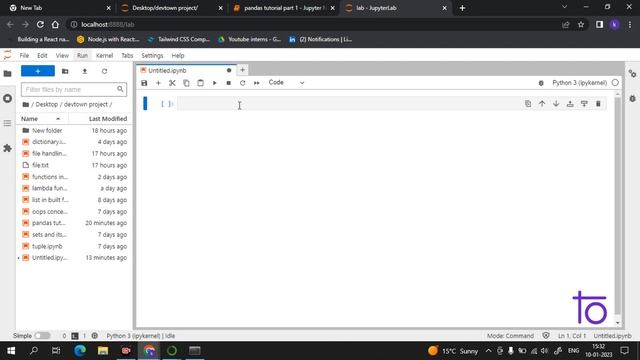Move the cell down with the arrow icon
The image size is (640, 360).
click(556, 104)
